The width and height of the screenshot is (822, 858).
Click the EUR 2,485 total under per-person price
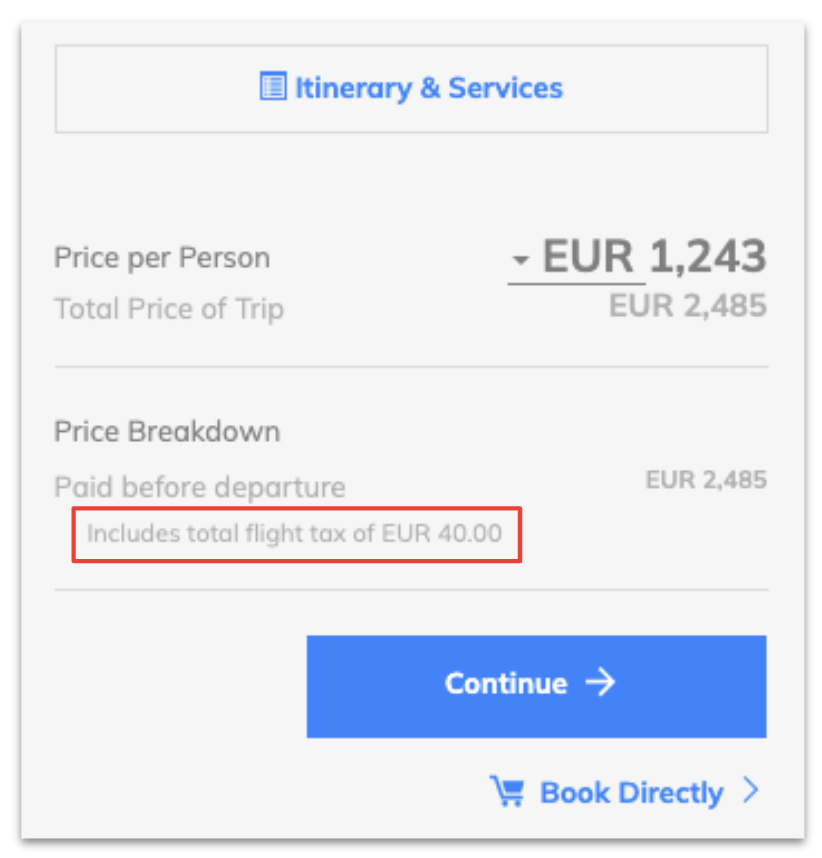[x=687, y=305]
